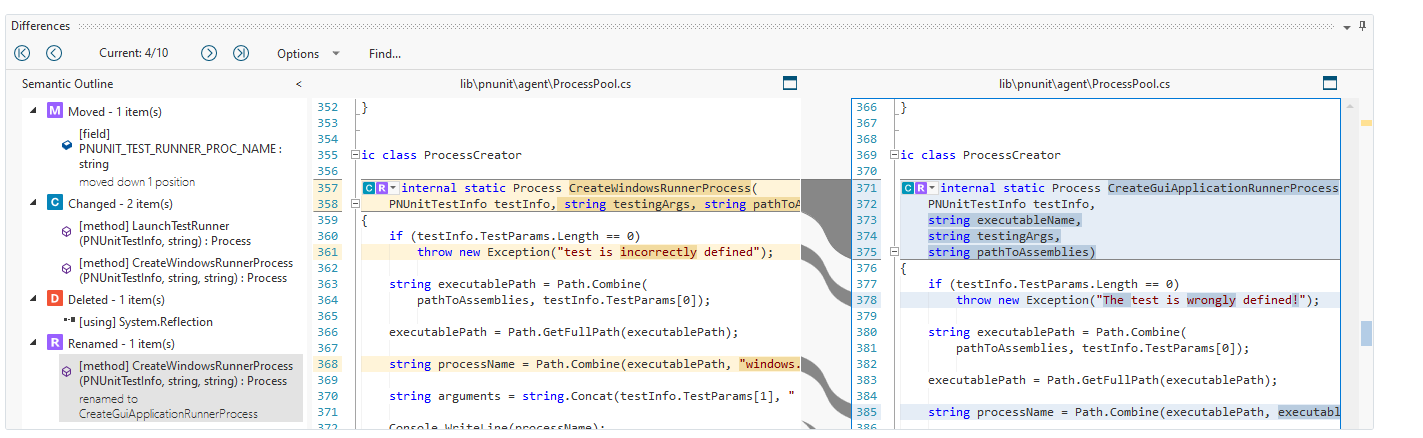Jump to the last difference
The image size is (1423, 438).
[x=241, y=53]
